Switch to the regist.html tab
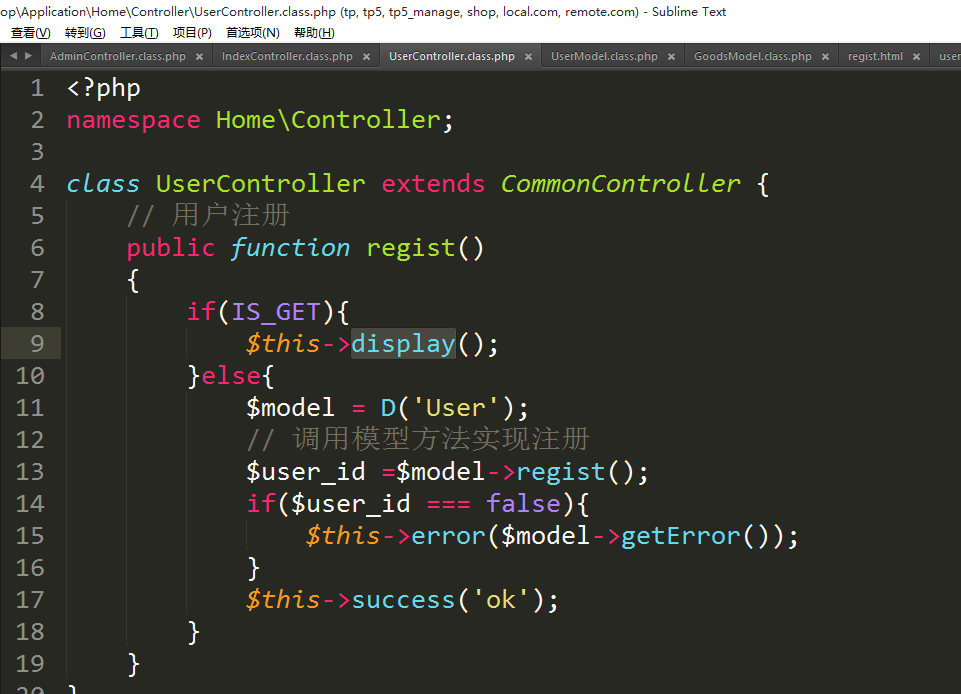This screenshot has width=961, height=694. pos(875,57)
